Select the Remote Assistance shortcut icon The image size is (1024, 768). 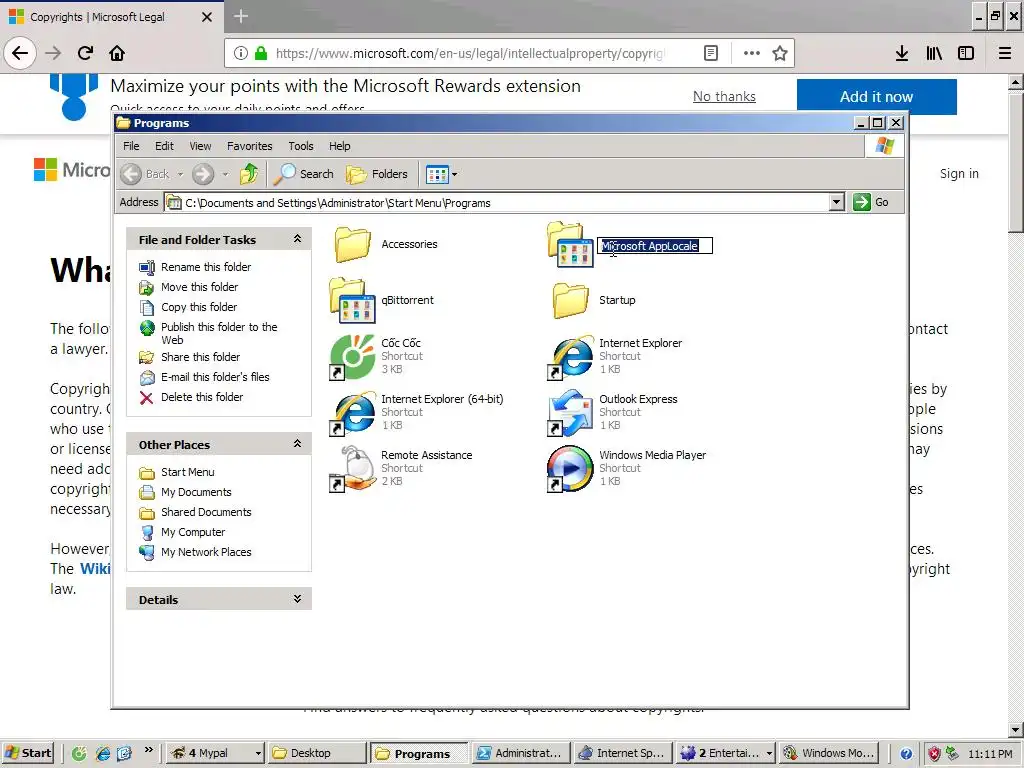point(353,469)
